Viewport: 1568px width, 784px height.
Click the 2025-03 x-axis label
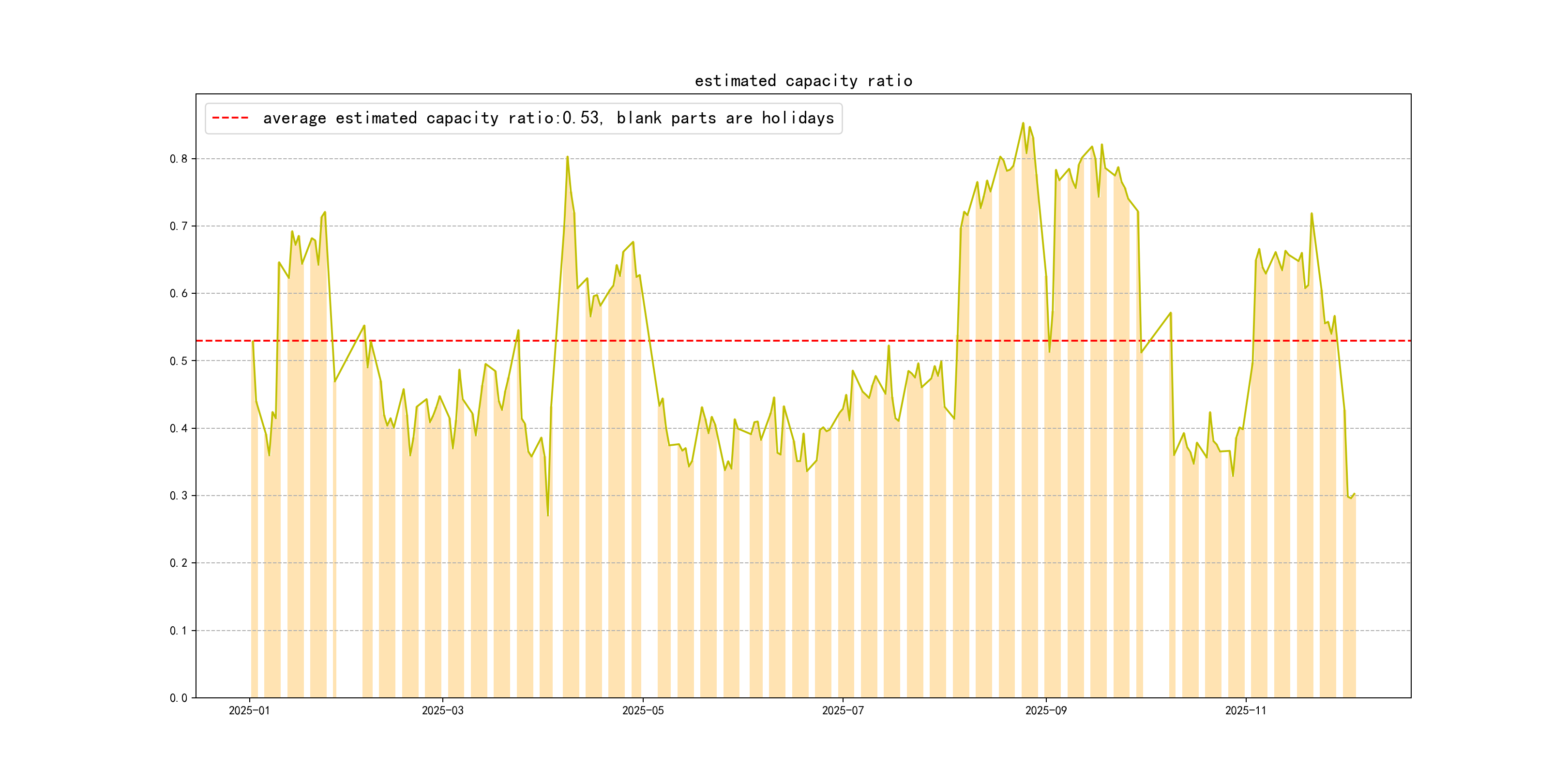442,710
